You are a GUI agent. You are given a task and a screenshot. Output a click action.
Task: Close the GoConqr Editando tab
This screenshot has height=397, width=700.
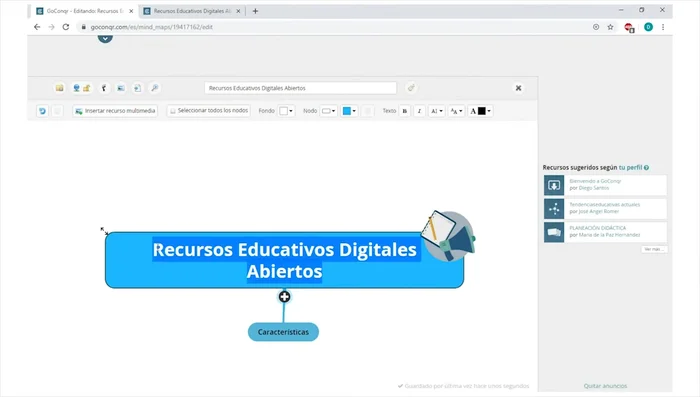point(131,11)
